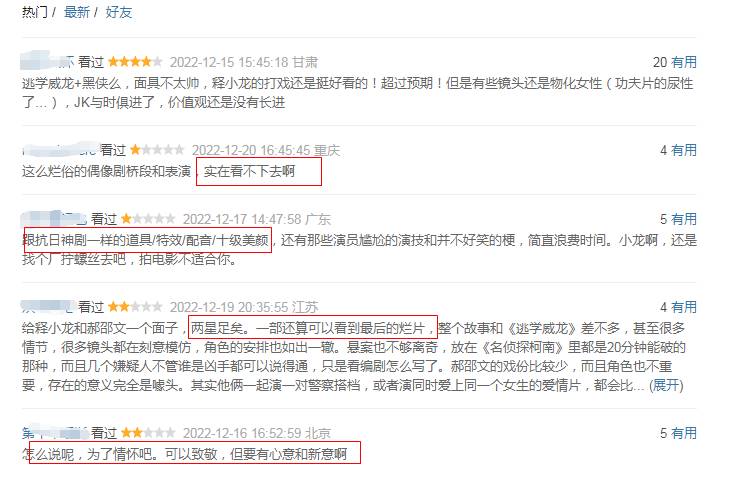Mark the 2022-12-16 北京 review as 有用
This screenshot has width=739, height=482.
[x=684, y=433]
